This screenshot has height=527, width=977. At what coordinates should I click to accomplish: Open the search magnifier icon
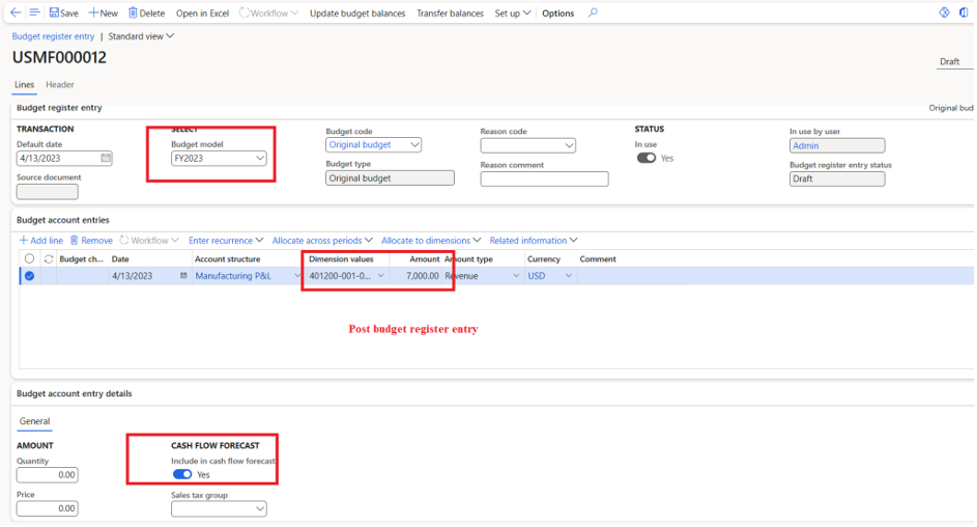(x=593, y=13)
